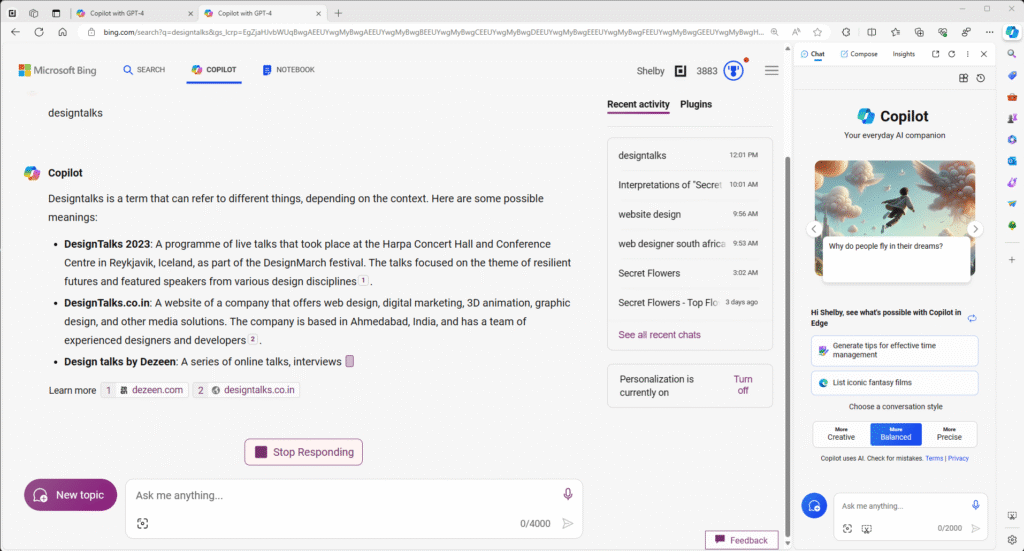Click the microphone icon in main chat box

567,494
